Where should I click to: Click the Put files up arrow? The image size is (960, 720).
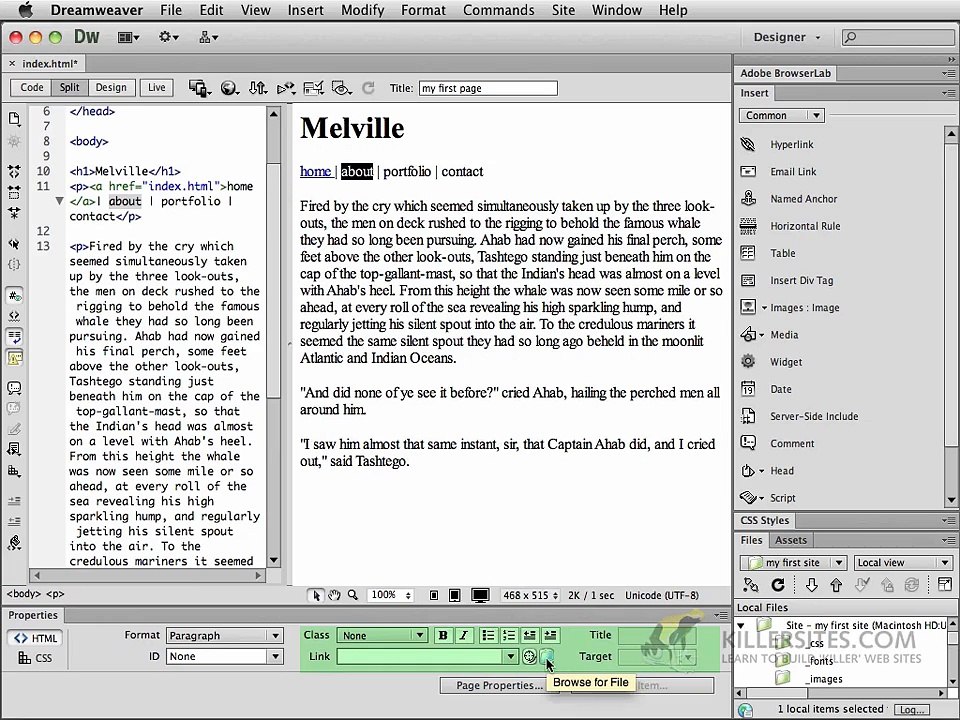click(836, 585)
